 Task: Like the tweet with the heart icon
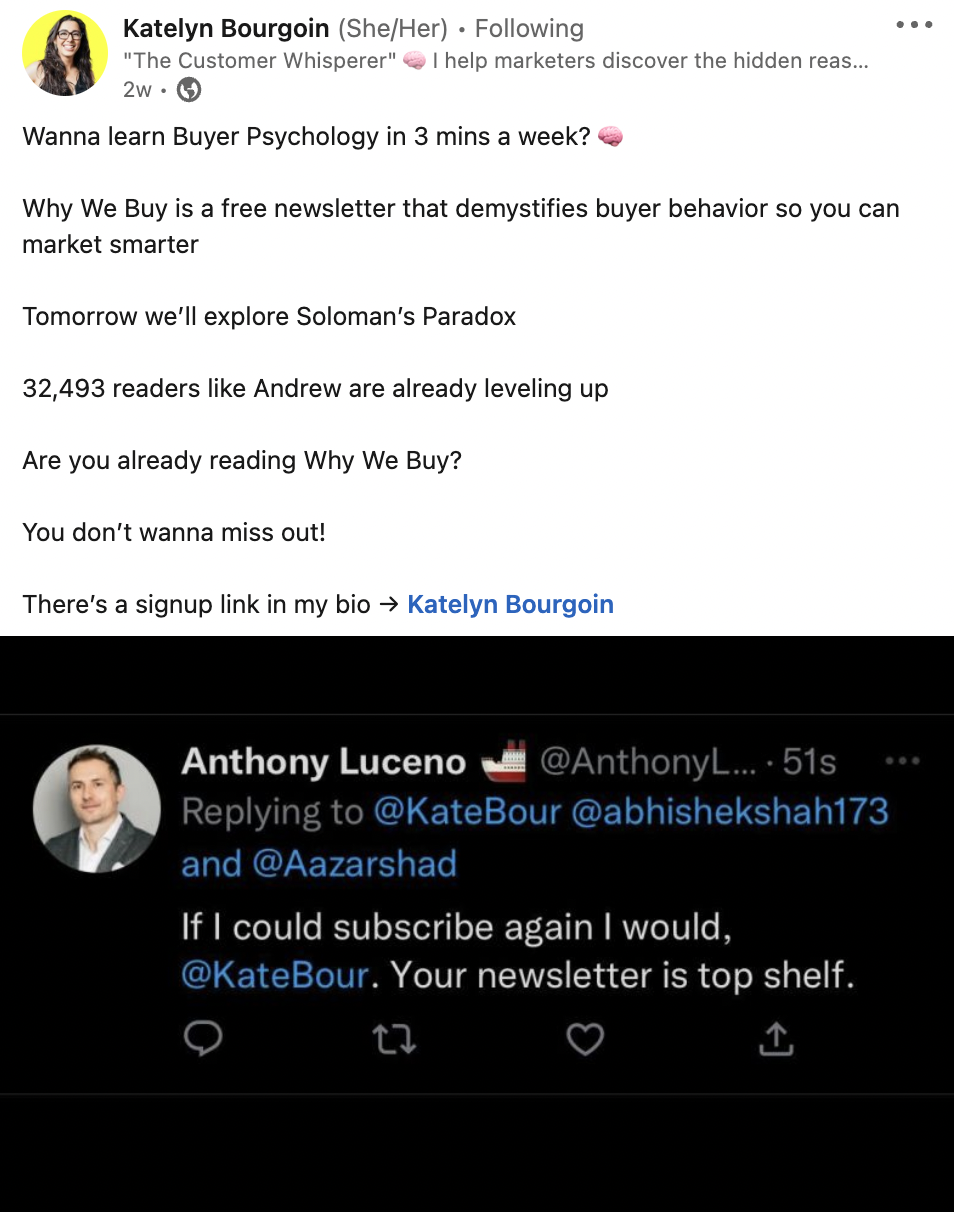(x=585, y=1040)
